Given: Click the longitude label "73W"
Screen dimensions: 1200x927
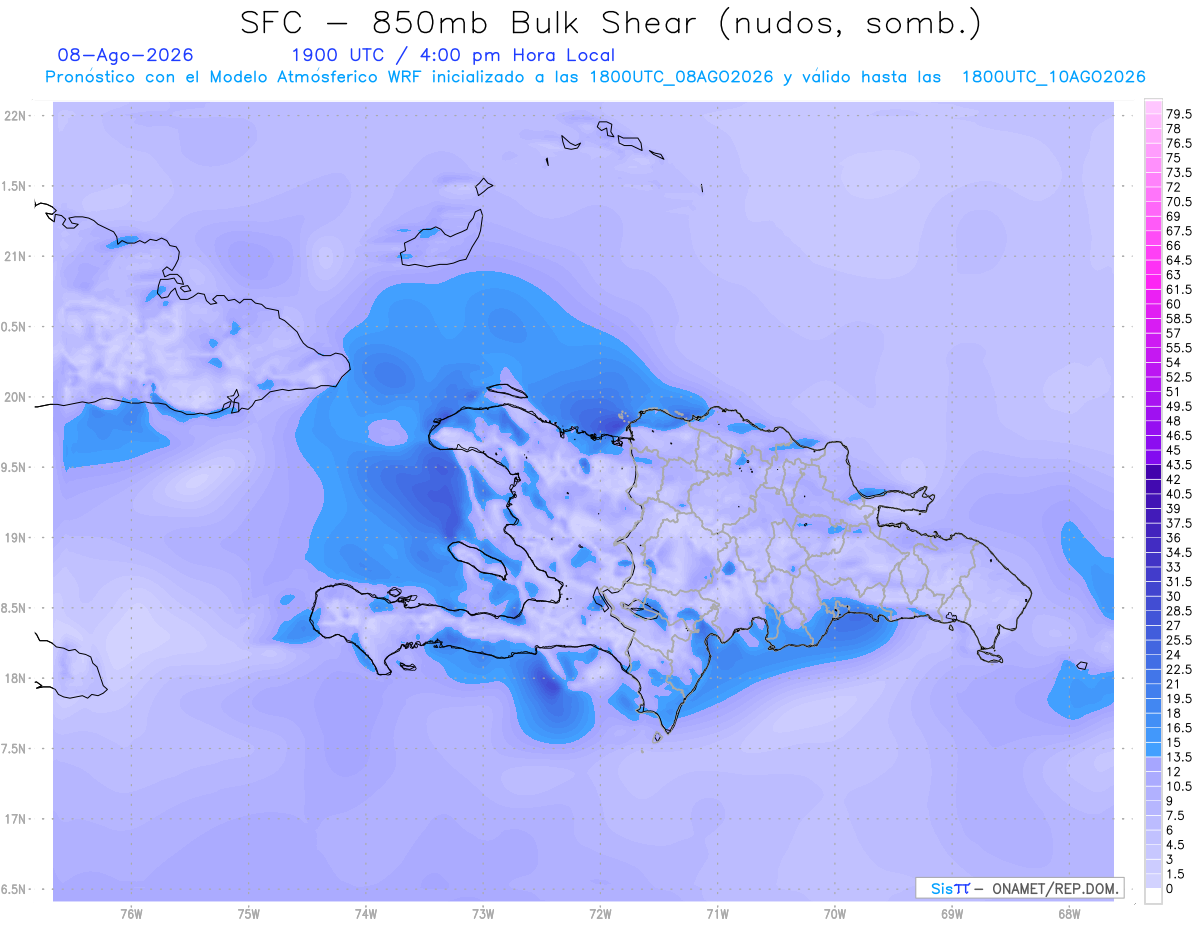Looking at the screenshot, I should (483, 914).
